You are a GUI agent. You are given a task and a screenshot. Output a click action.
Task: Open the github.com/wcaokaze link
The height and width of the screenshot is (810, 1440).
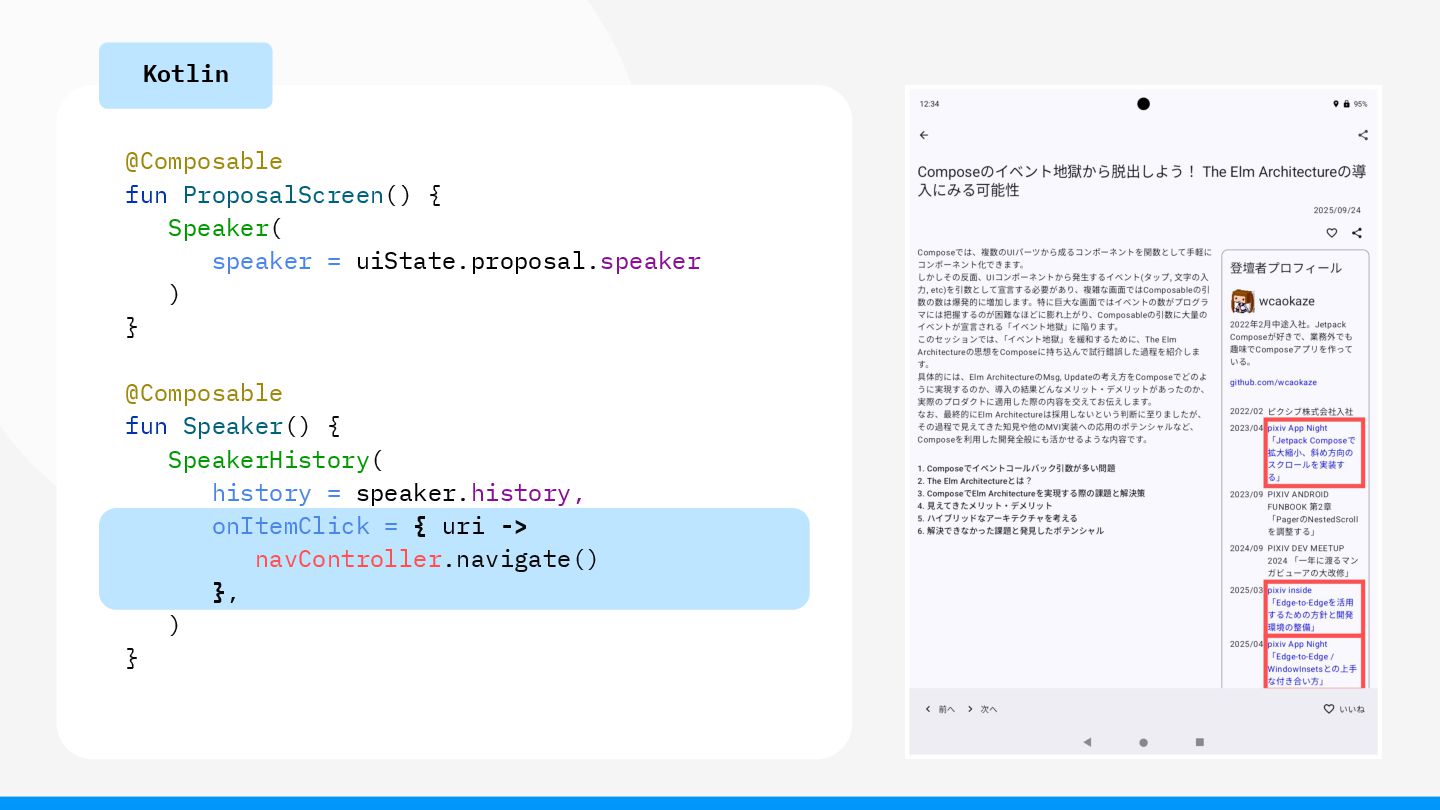1273,382
